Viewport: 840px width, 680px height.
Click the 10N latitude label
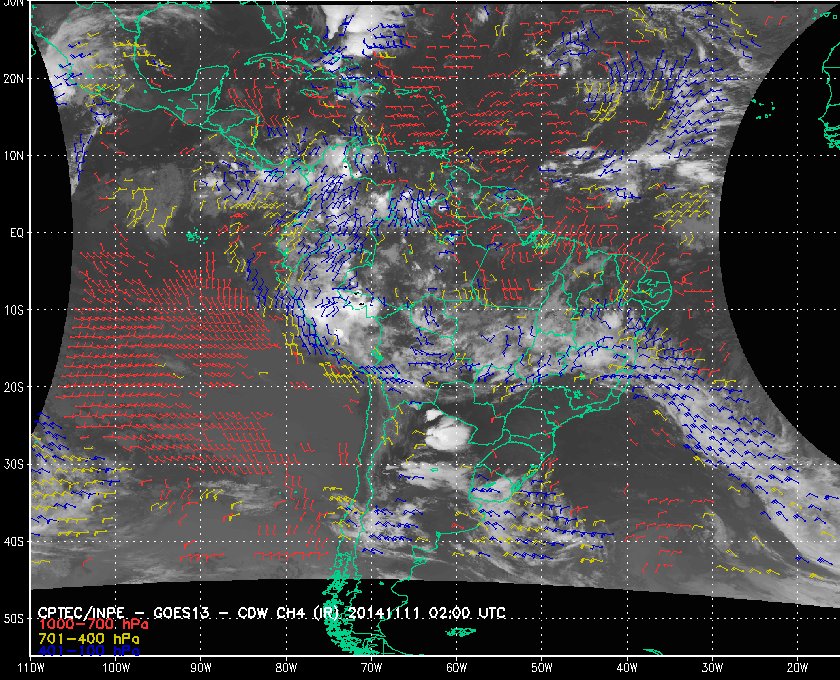pyautogui.click(x=13, y=156)
